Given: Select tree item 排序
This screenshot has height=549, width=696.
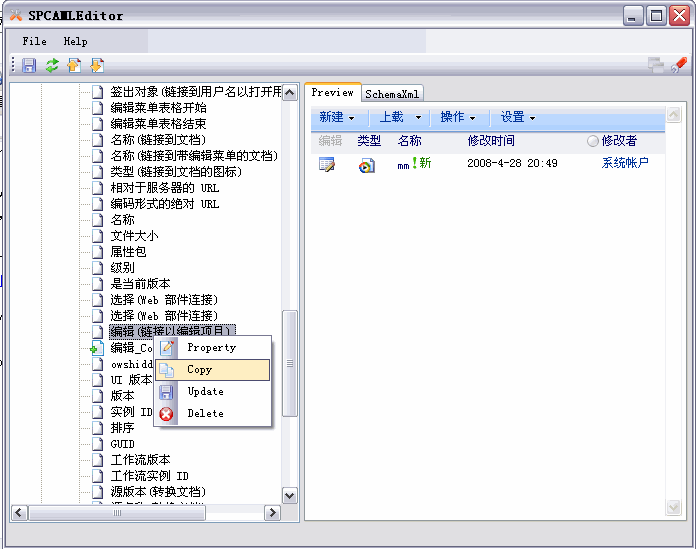Looking at the screenshot, I should [x=122, y=428].
